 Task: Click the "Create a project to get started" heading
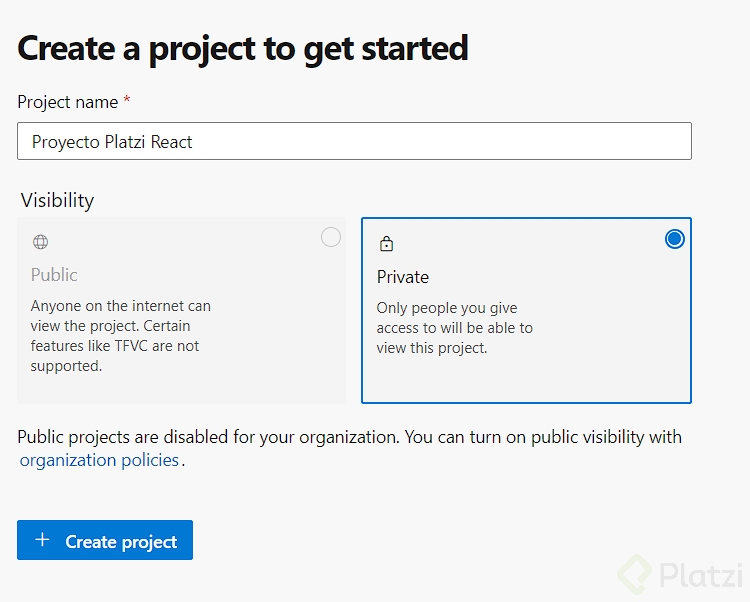point(243,48)
